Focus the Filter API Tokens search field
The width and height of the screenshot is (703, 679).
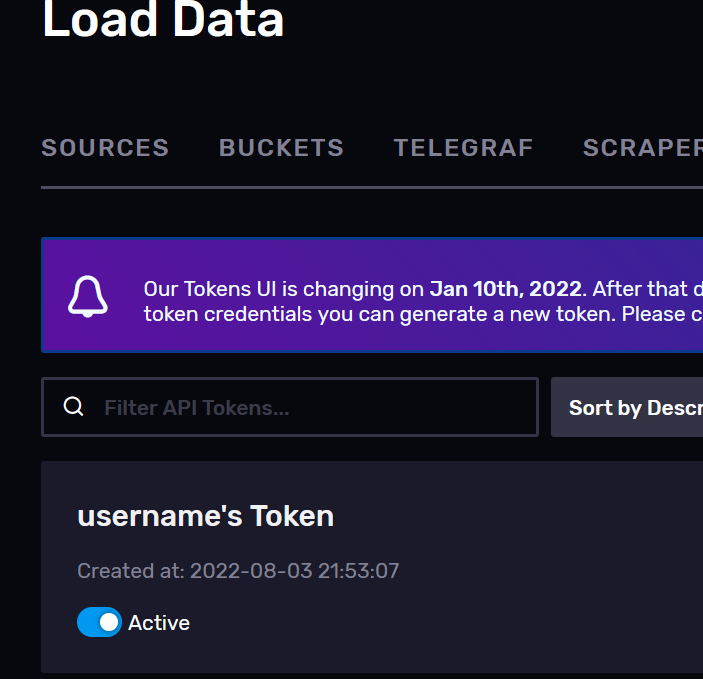(290, 407)
